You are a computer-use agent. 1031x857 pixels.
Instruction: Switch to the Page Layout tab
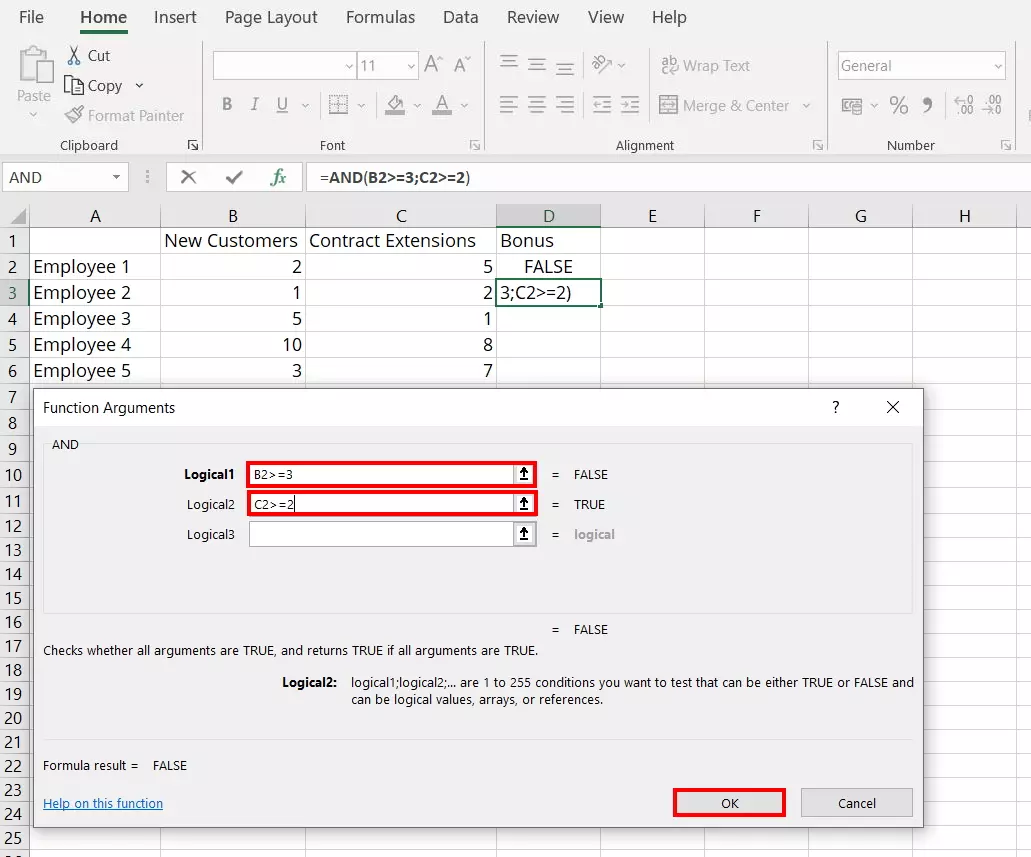point(271,17)
